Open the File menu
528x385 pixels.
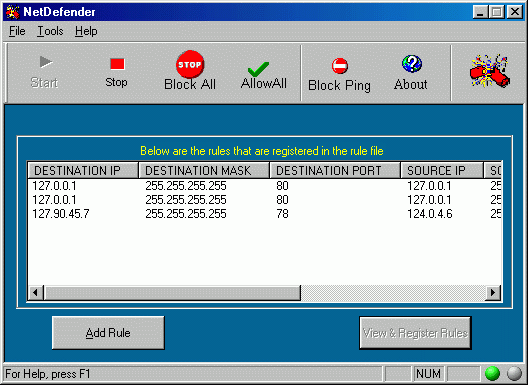(x=17, y=31)
